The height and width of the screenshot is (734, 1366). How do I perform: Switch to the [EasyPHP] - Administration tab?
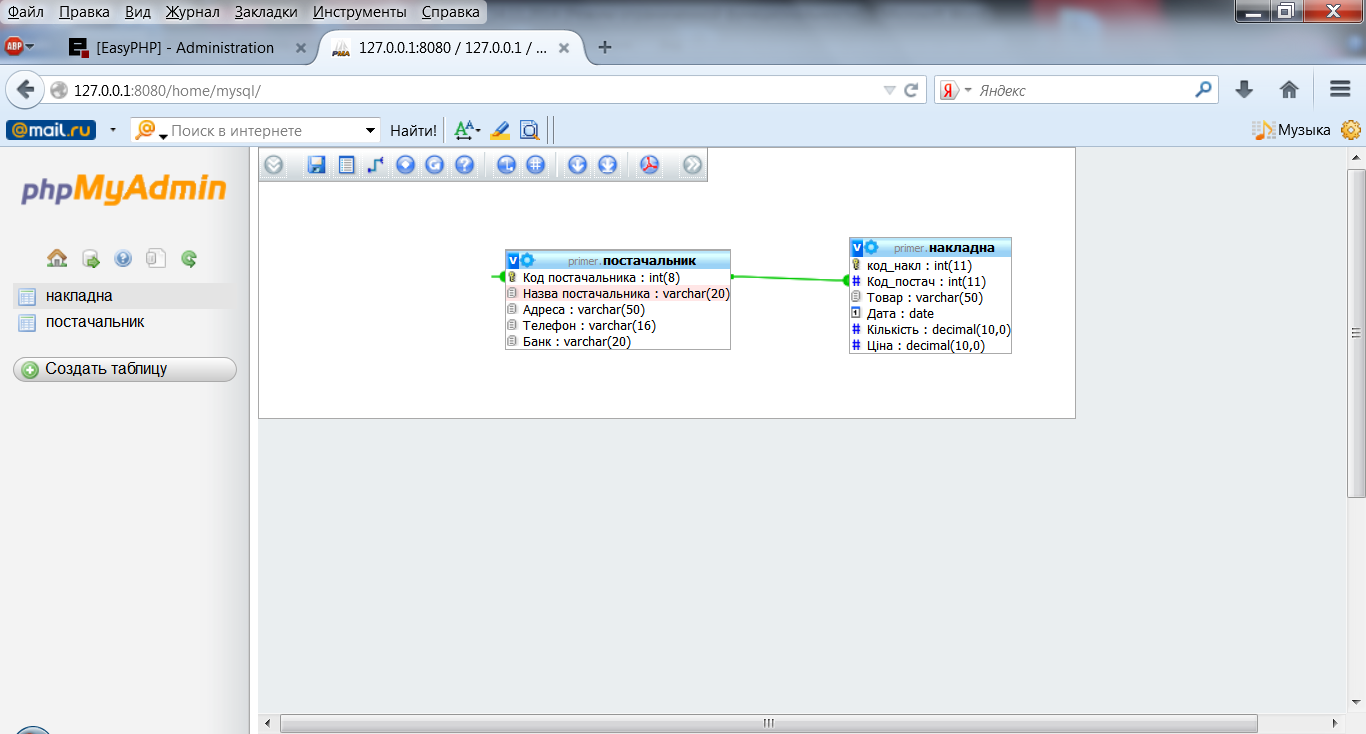point(185,48)
